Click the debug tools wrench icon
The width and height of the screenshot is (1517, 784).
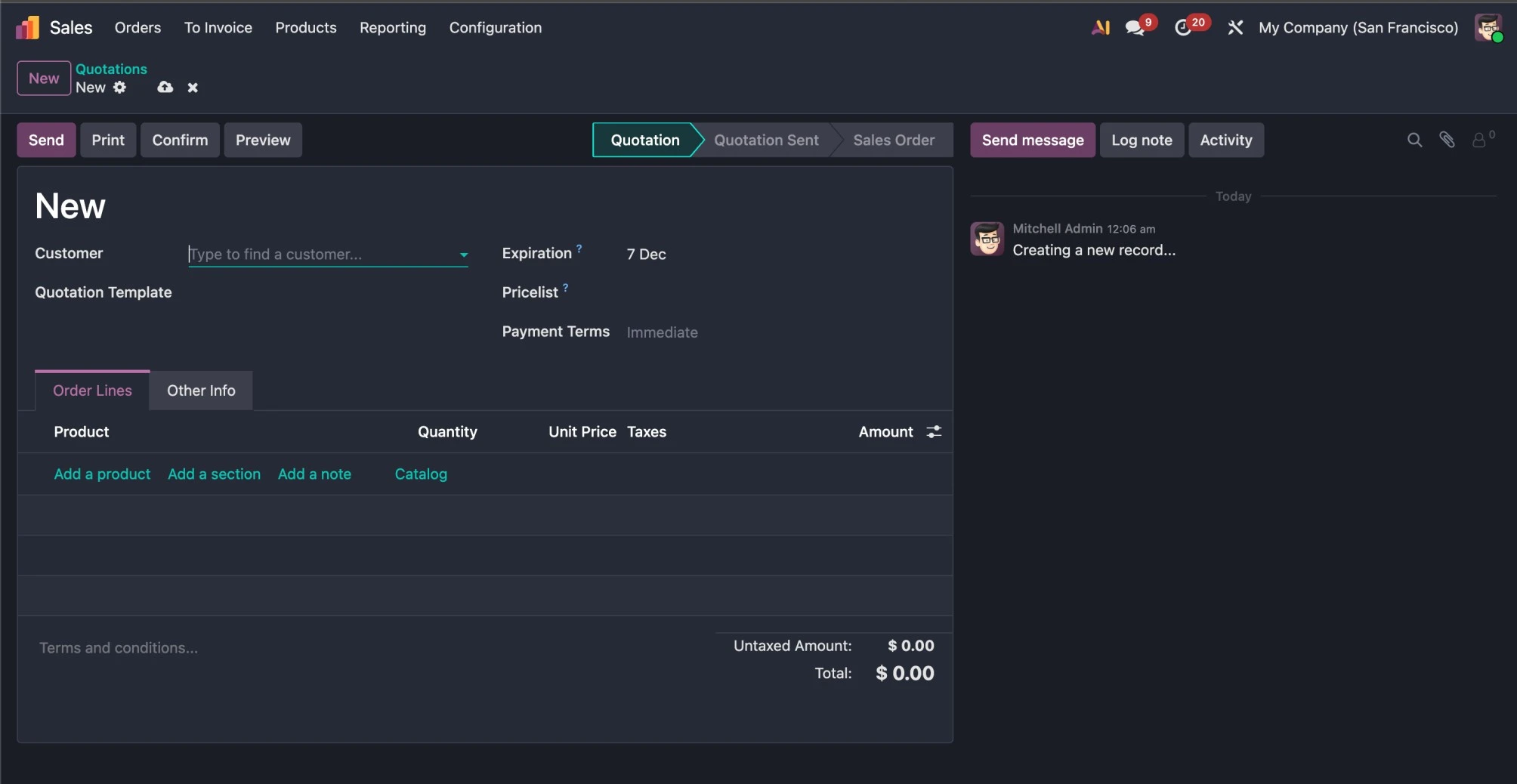click(x=1235, y=28)
